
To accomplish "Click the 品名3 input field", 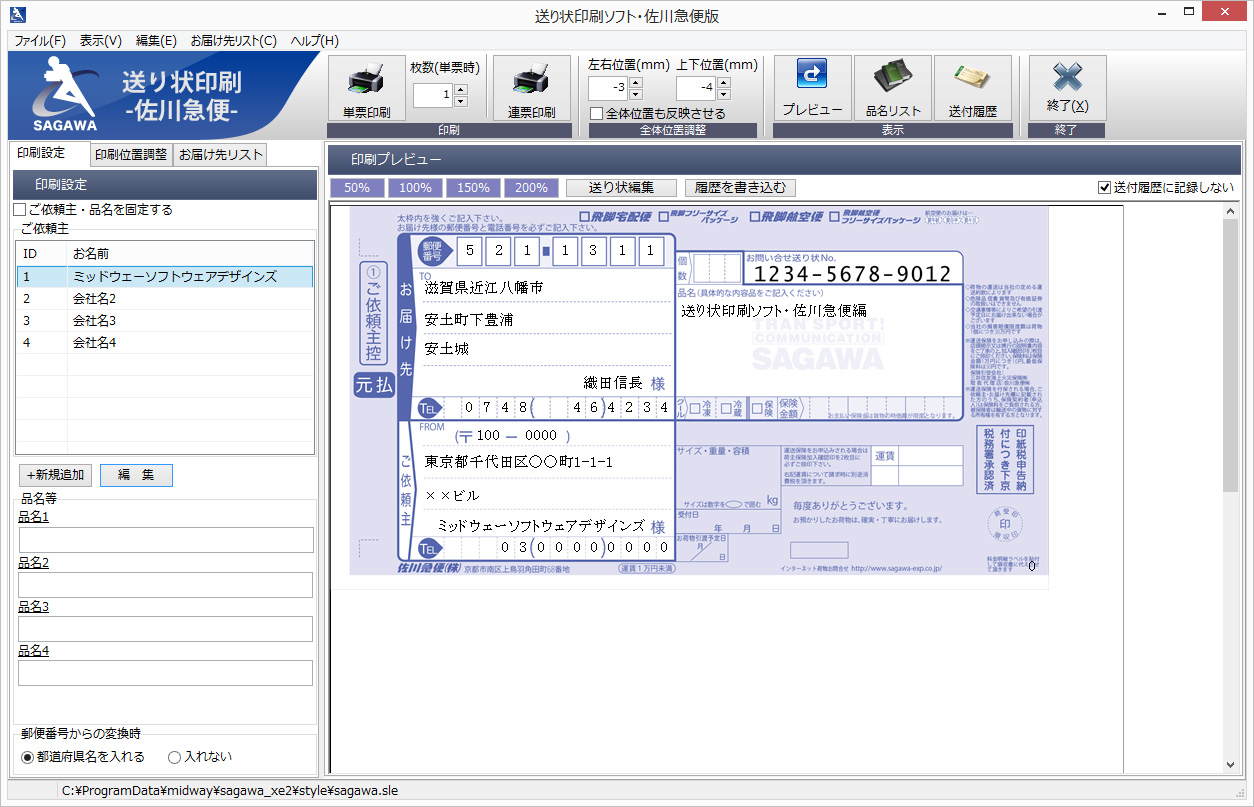I will point(166,629).
